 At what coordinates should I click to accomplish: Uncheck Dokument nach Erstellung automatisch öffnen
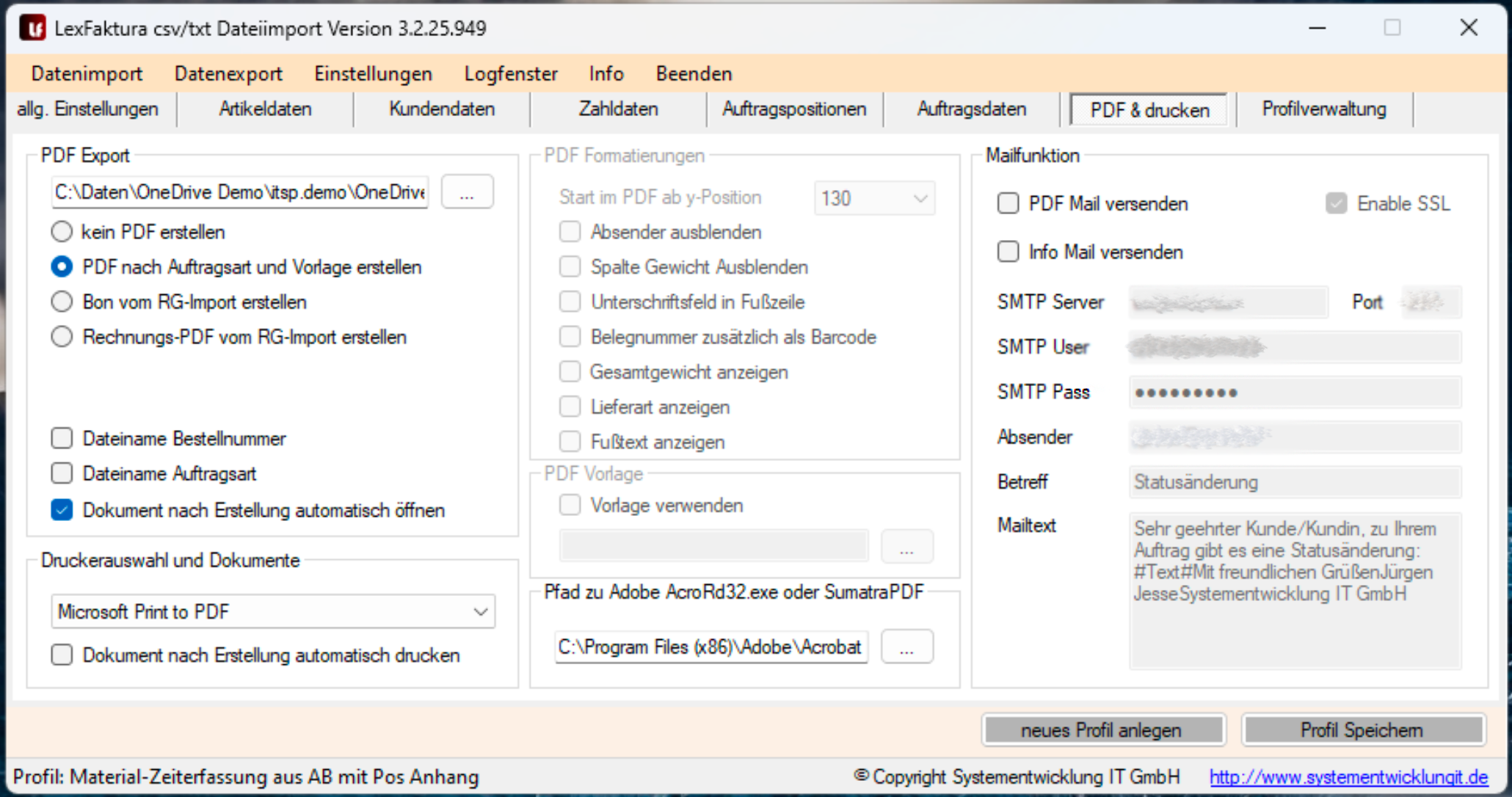(x=62, y=510)
